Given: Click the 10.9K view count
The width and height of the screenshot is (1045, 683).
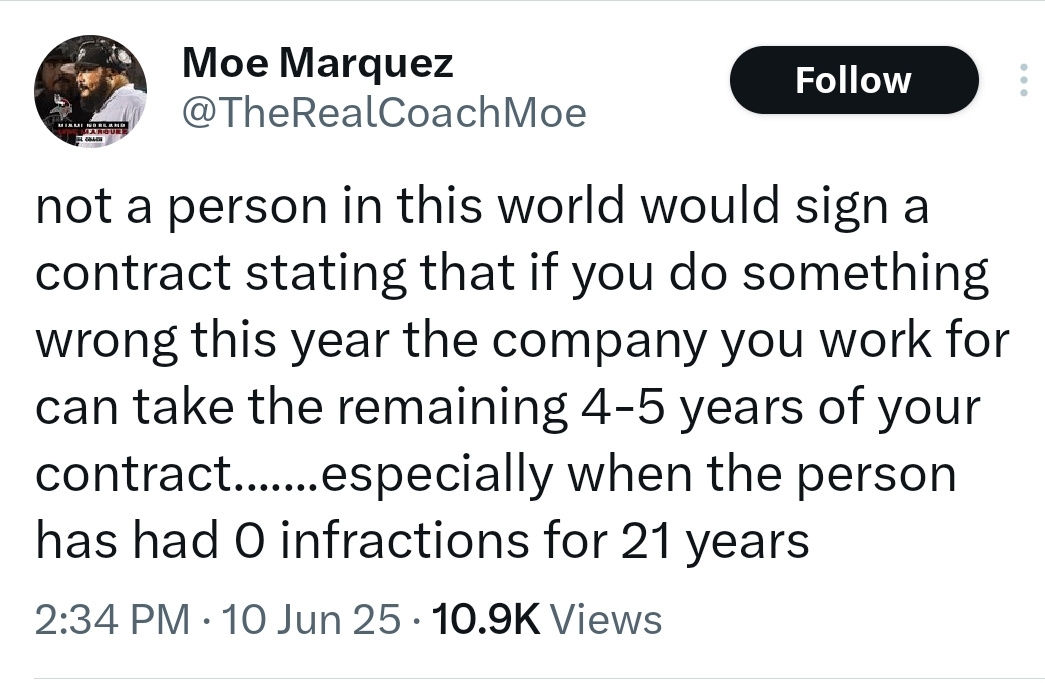Looking at the screenshot, I should click(x=486, y=619).
